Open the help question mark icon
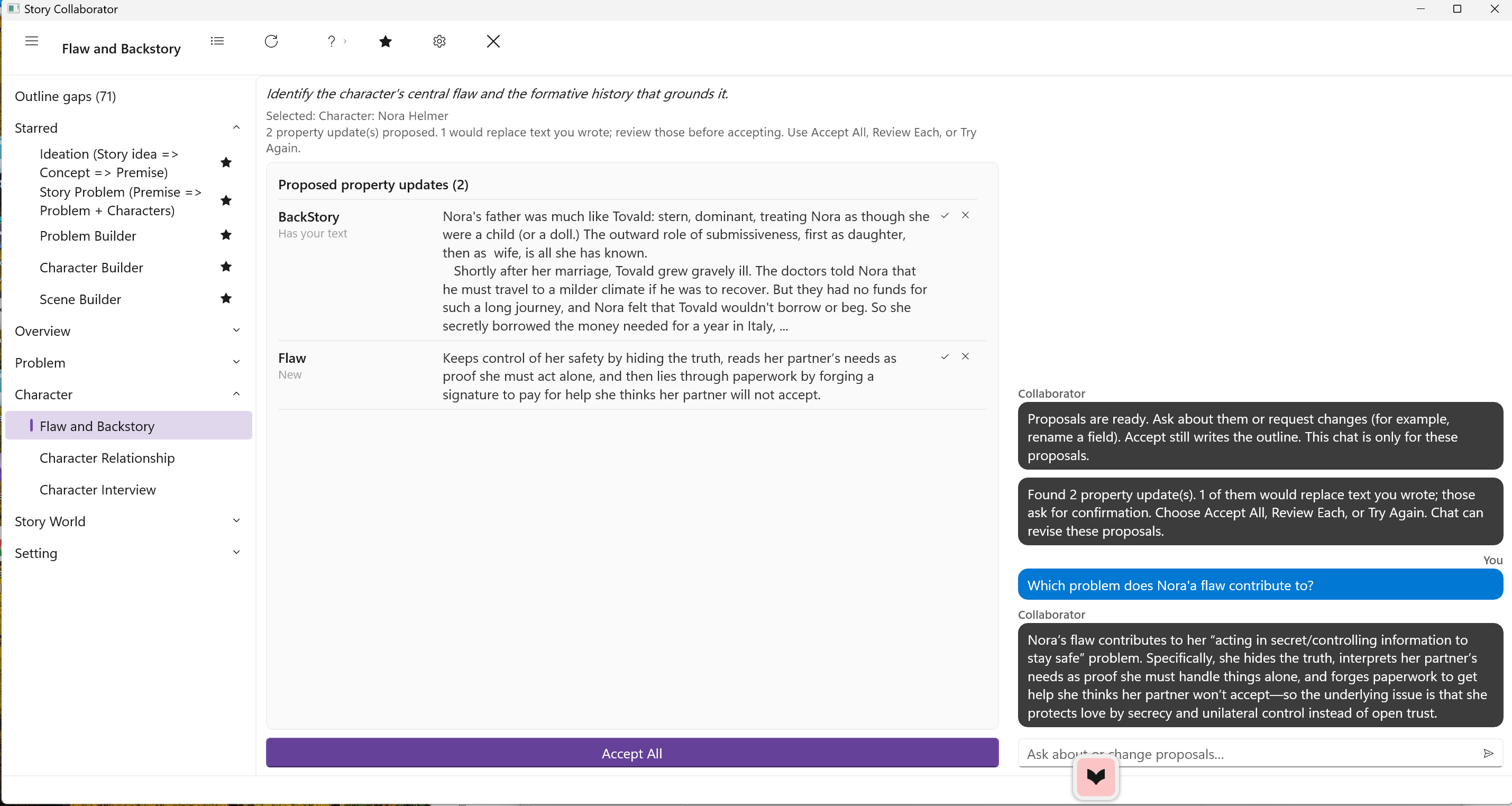Screen dimensions: 1512x806 tap(332, 41)
